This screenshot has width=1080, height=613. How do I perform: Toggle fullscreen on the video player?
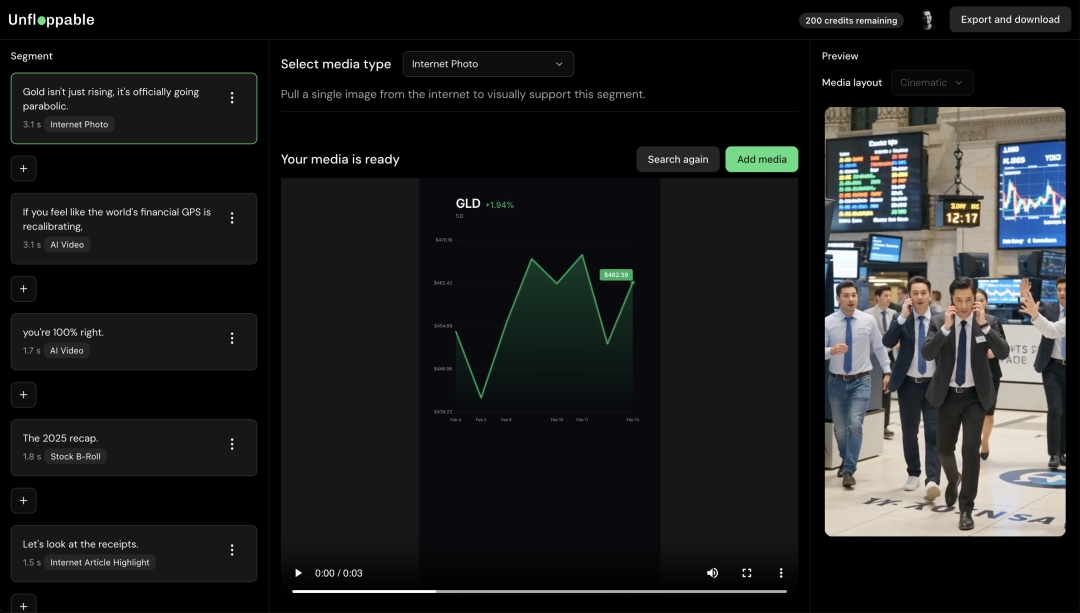pos(746,573)
